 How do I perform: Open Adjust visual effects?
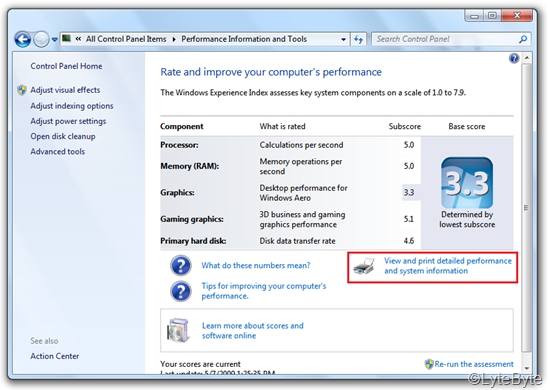tap(65, 90)
